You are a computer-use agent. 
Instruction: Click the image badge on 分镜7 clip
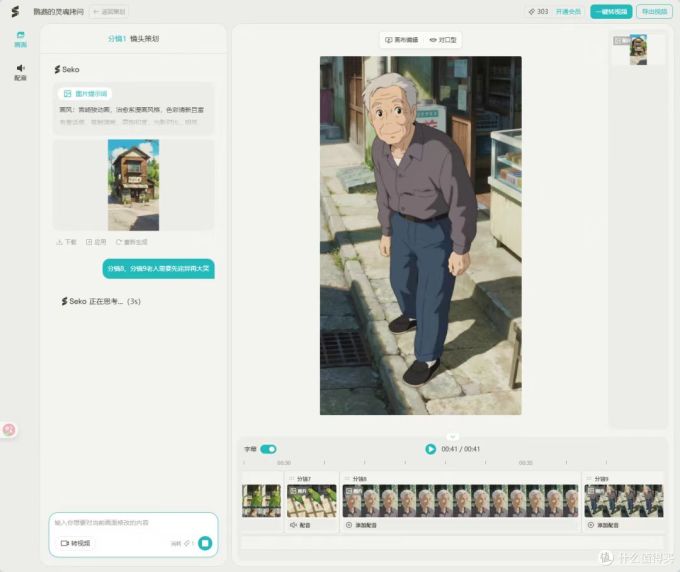(x=298, y=491)
